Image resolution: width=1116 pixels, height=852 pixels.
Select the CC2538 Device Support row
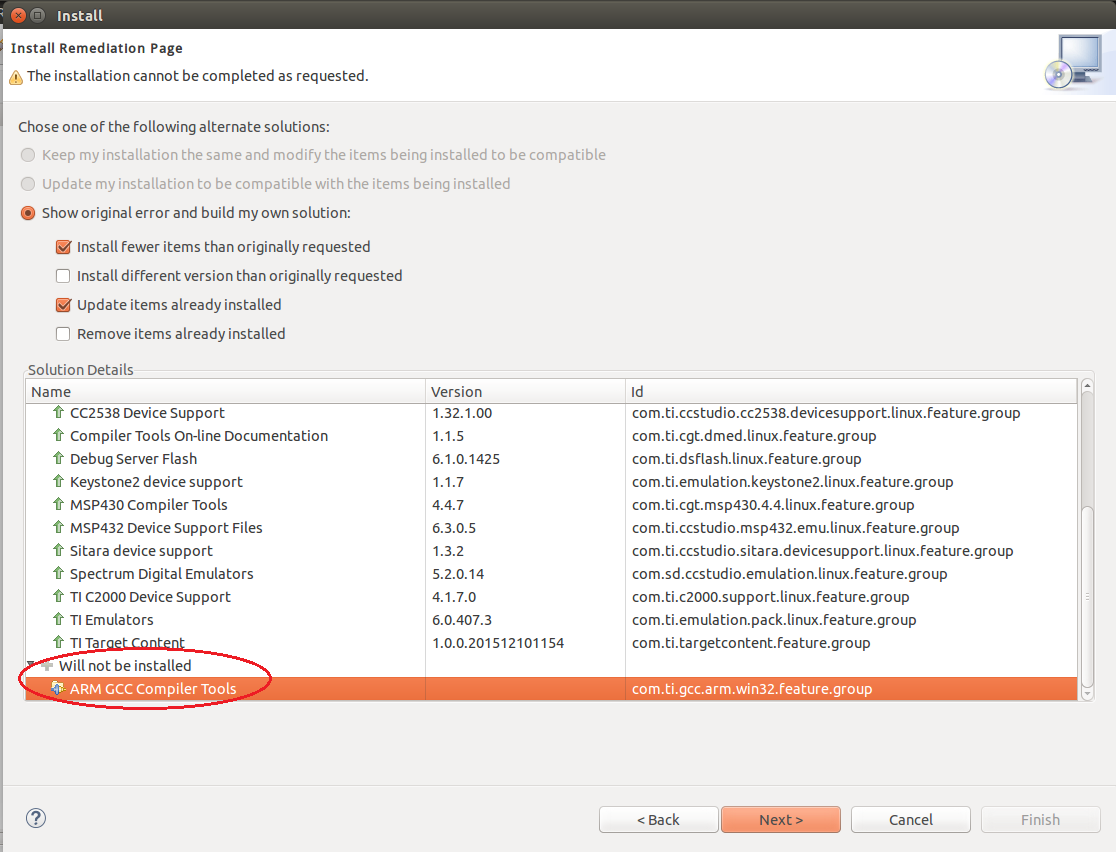(x=552, y=412)
